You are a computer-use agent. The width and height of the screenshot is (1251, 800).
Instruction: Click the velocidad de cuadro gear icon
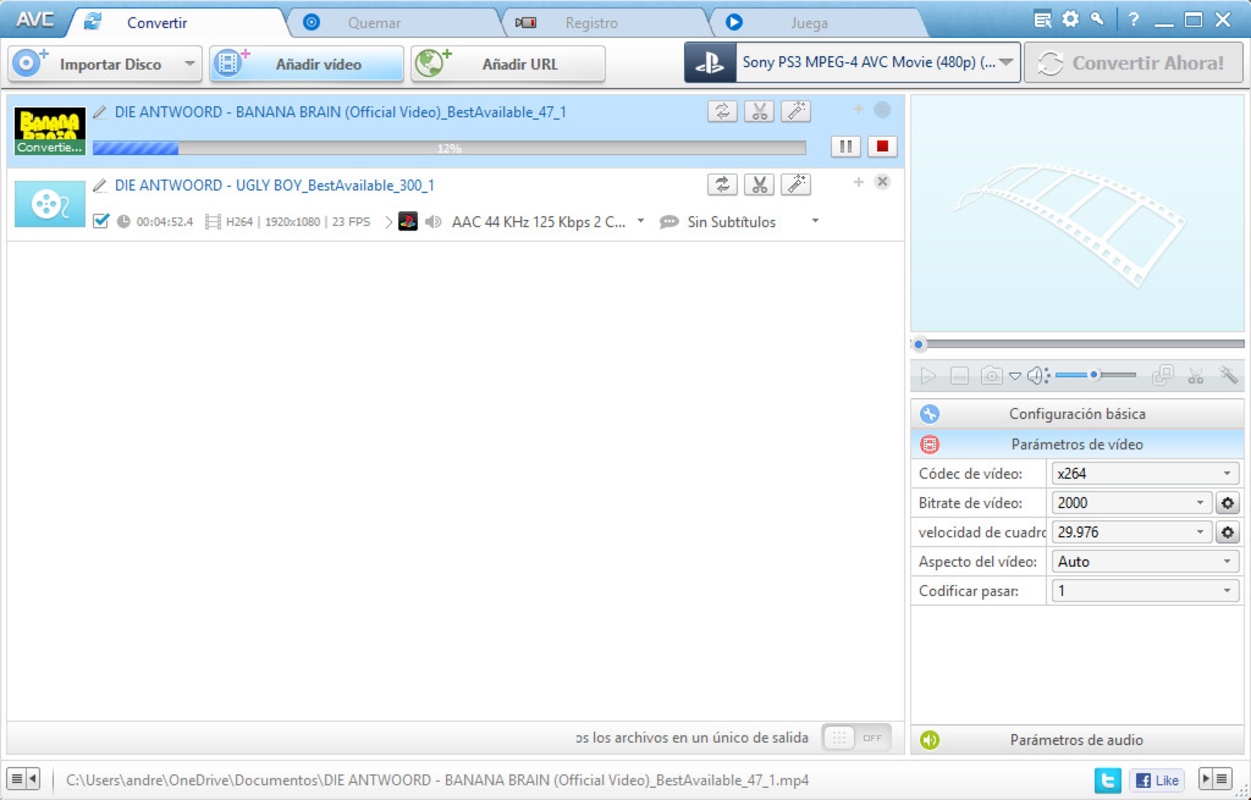(1227, 532)
